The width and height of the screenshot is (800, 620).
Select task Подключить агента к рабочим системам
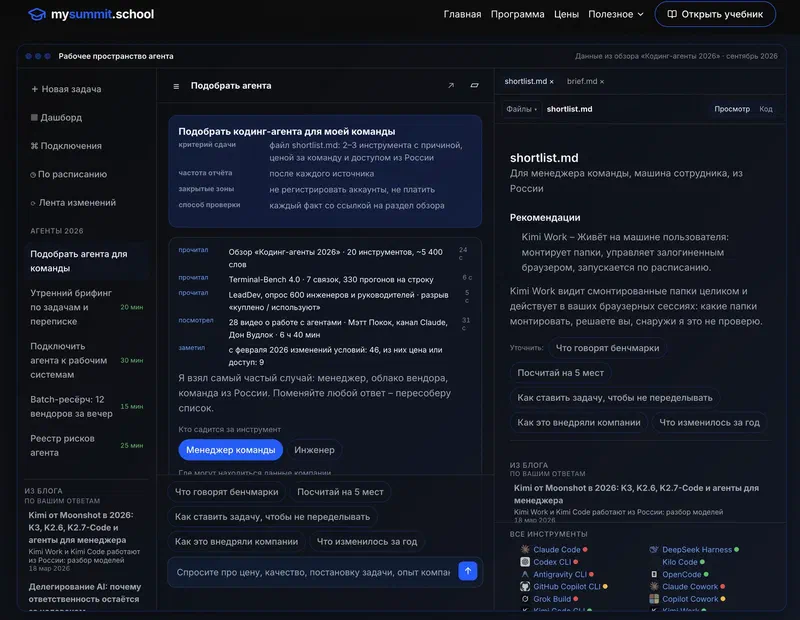point(87,360)
